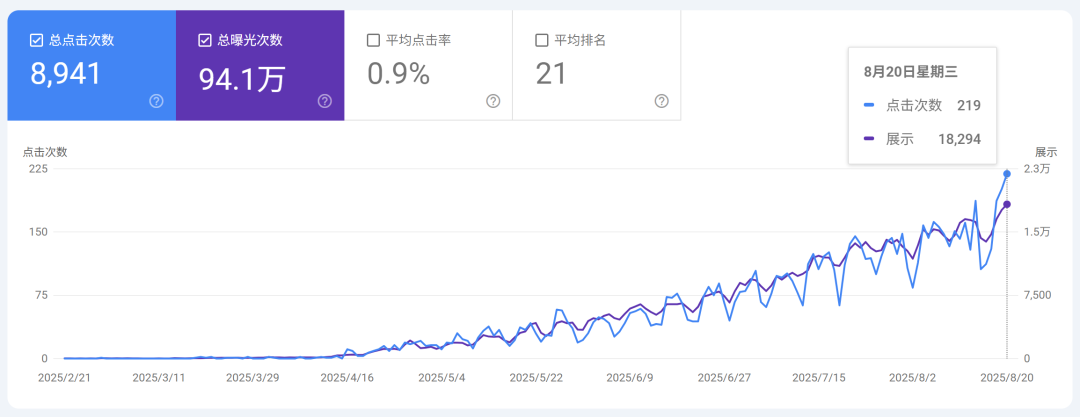The image size is (1080, 417).
Task: Open help icon on 总曝光次数 card
Action: click(325, 101)
